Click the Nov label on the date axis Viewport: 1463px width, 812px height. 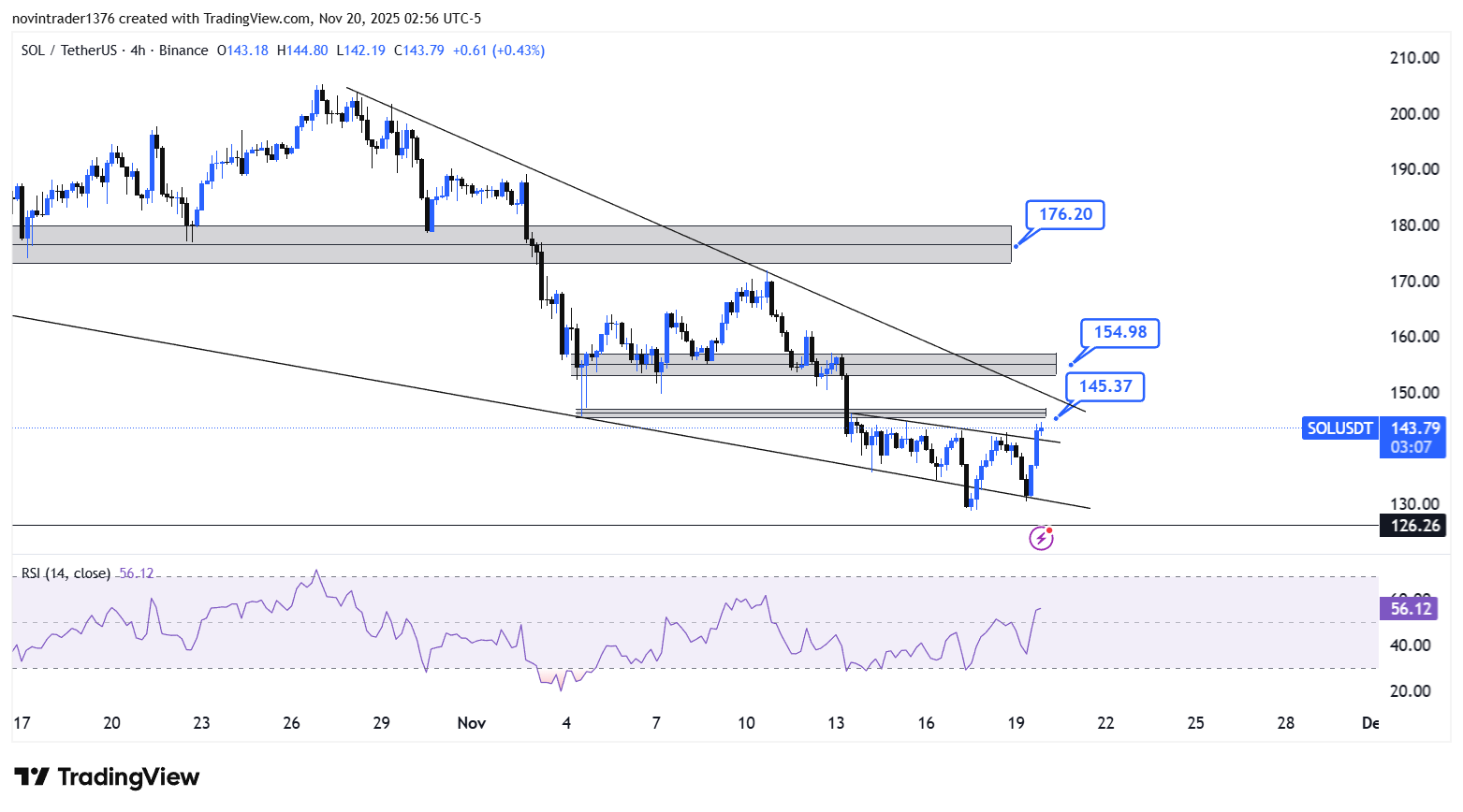point(472,723)
